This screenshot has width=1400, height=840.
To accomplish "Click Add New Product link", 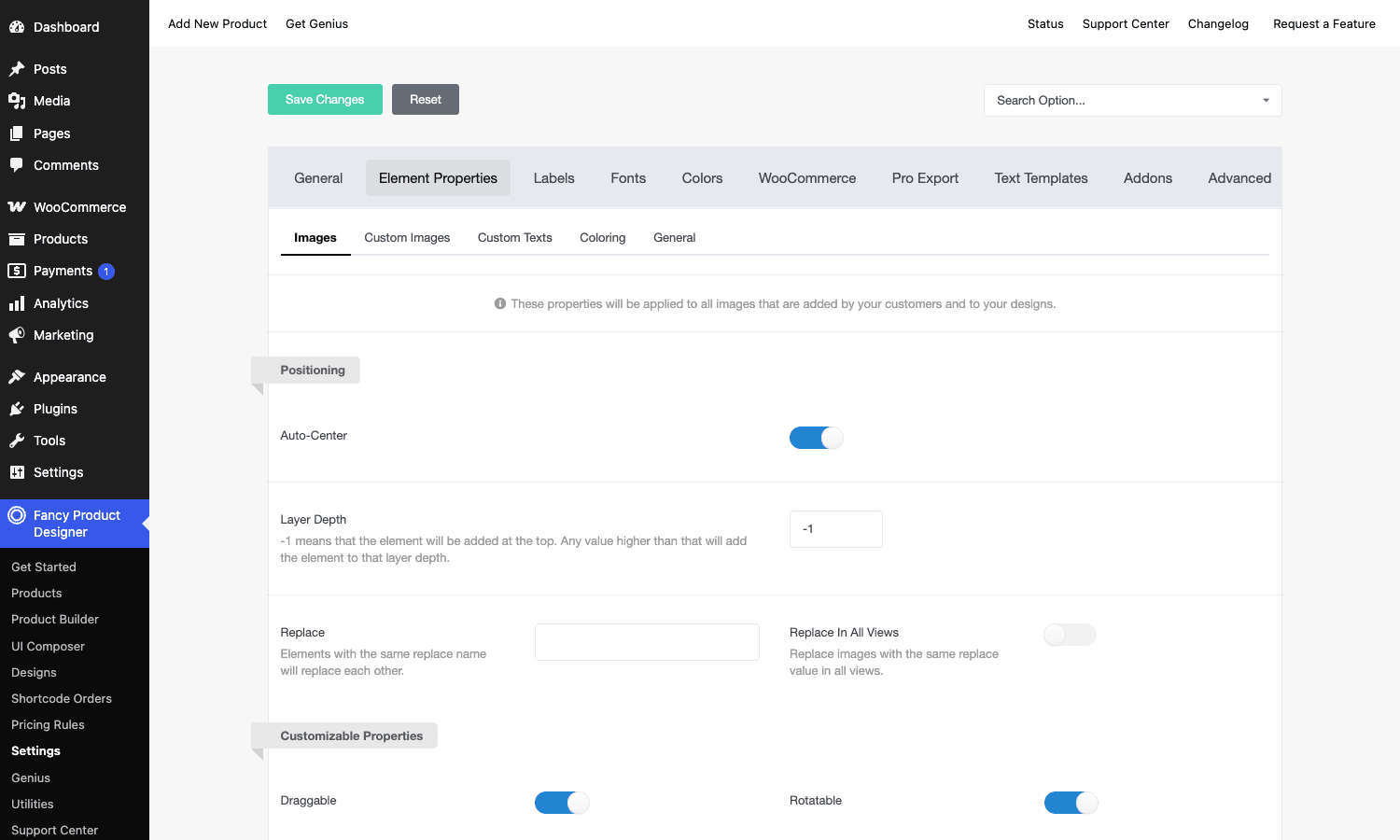I will point(217,24).
